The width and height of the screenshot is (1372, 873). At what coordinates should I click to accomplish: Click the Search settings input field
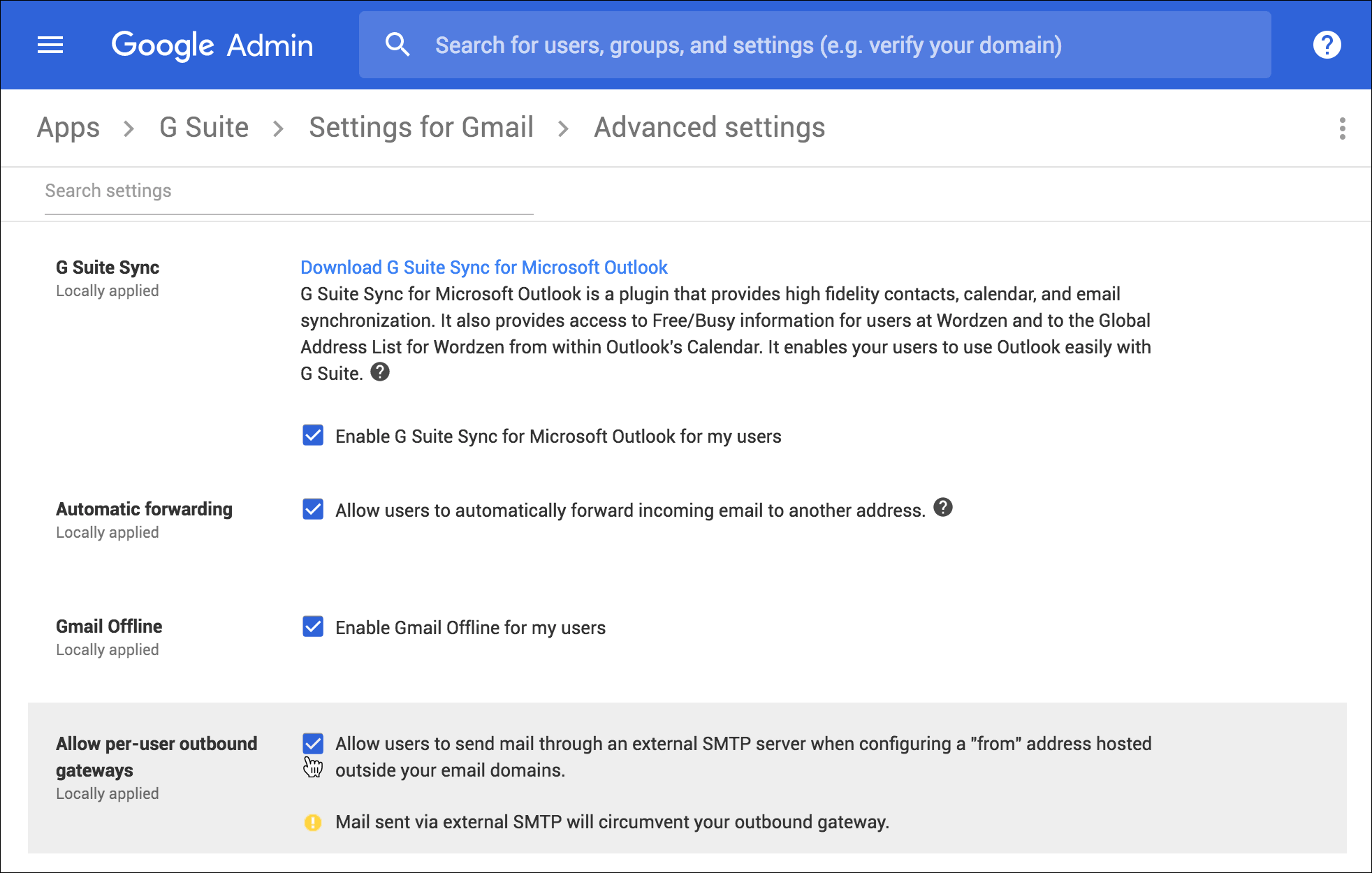[283, 191]
